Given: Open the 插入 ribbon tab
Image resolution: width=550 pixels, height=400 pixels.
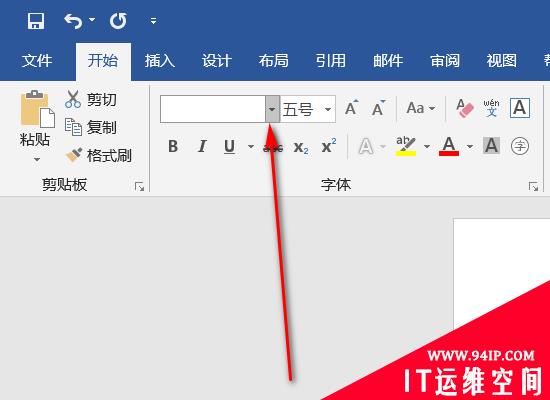Looking at the screenshot, I should point(160,61).
